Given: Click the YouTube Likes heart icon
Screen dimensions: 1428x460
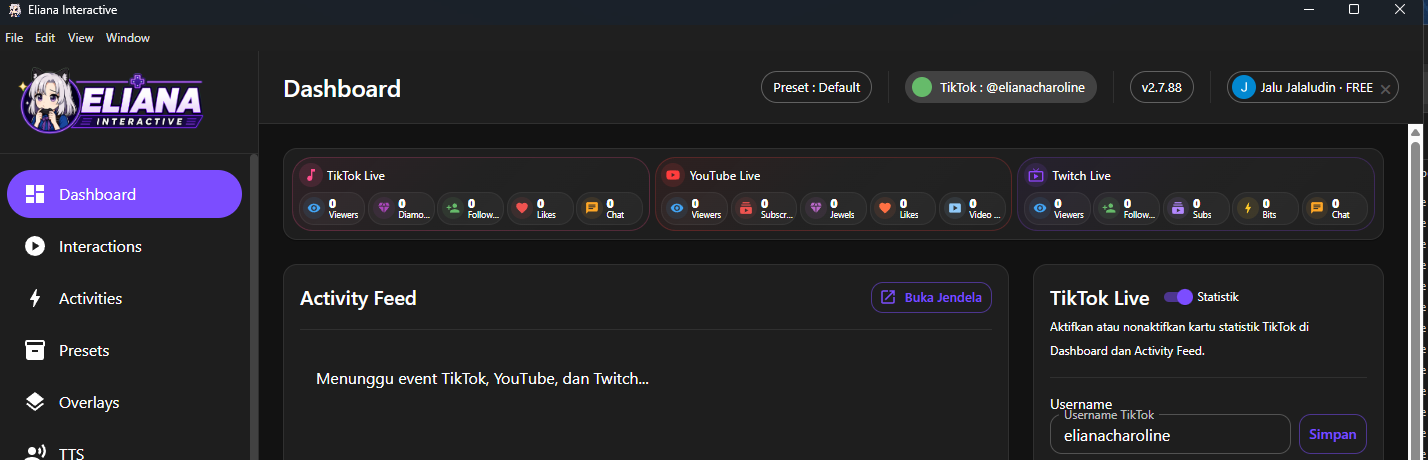Looking at the screenshot, I should coord(885,208).
